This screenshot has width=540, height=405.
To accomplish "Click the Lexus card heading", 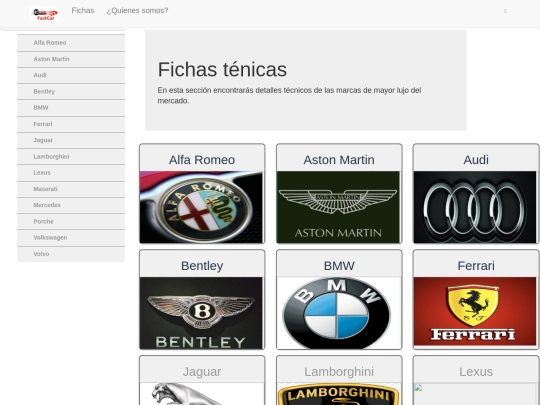I will coord(476,372).
